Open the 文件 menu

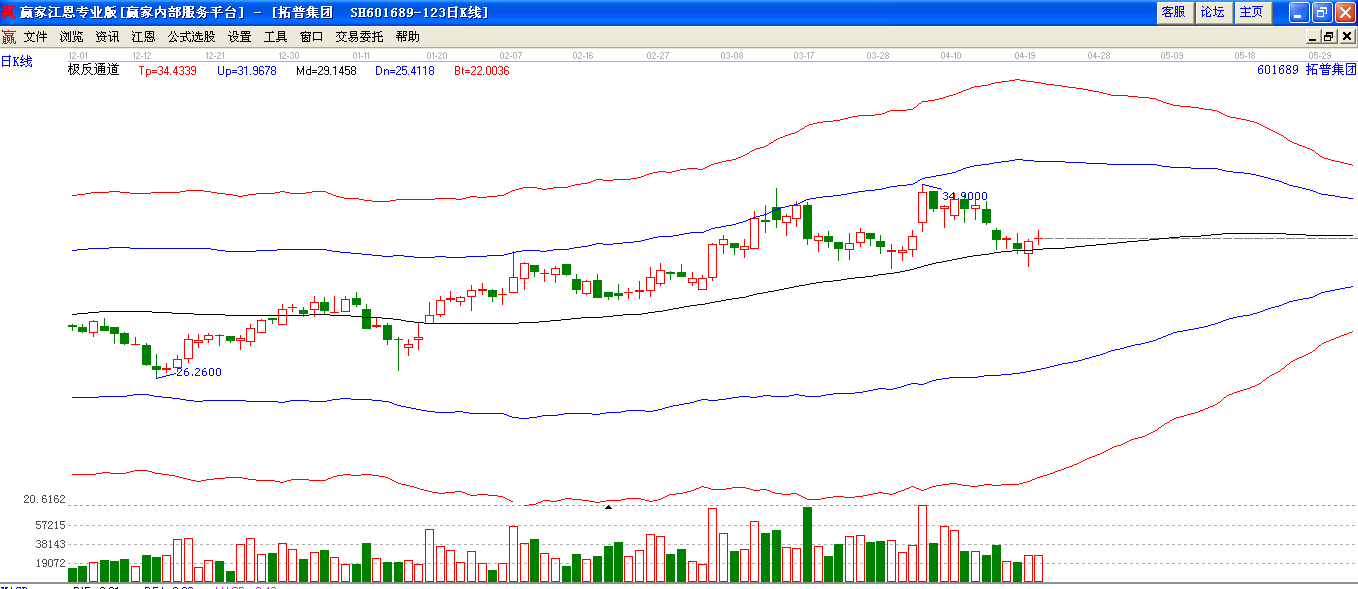tap(36, 36)
